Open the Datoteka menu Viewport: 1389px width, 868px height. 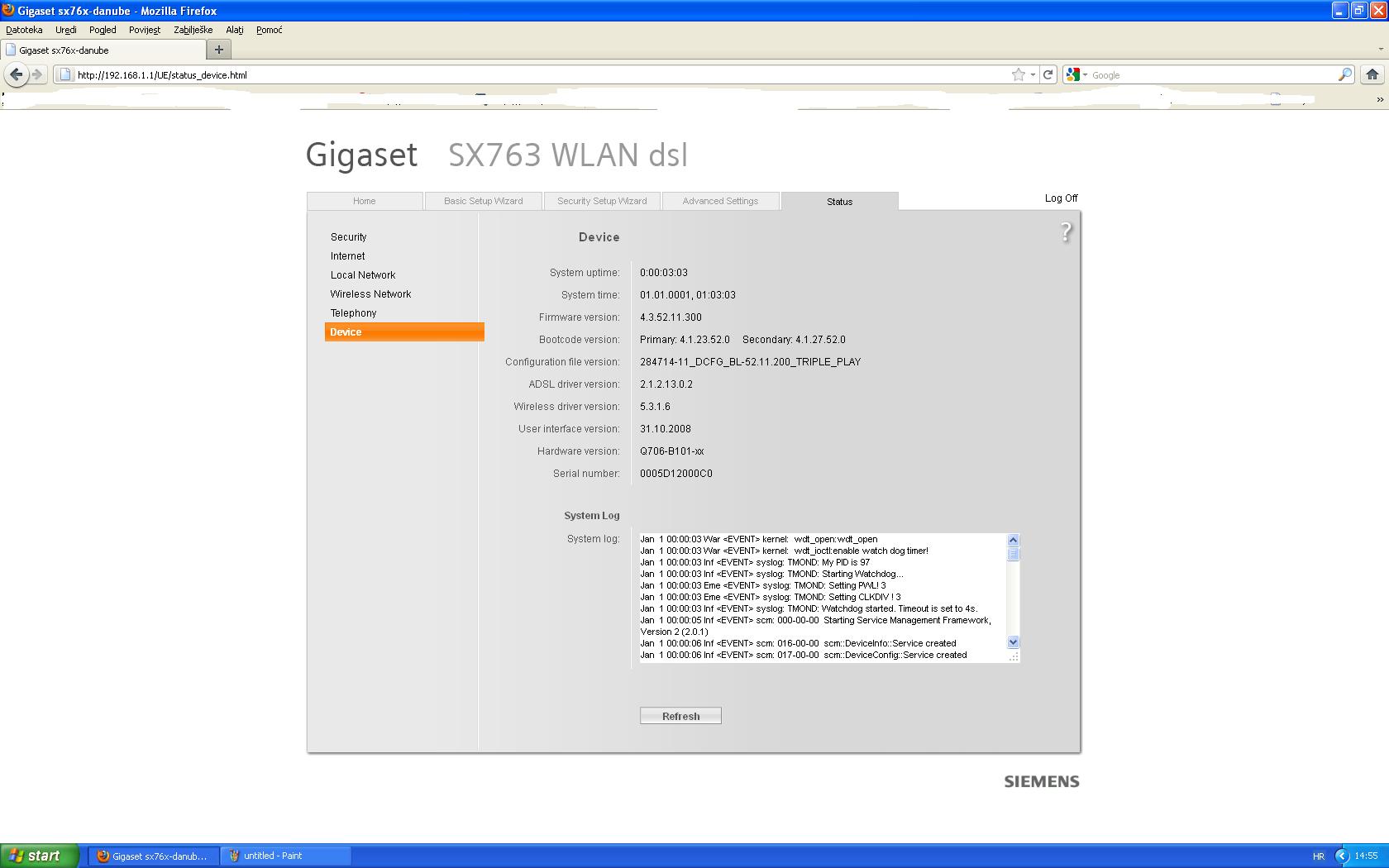(x=24, y=30)
